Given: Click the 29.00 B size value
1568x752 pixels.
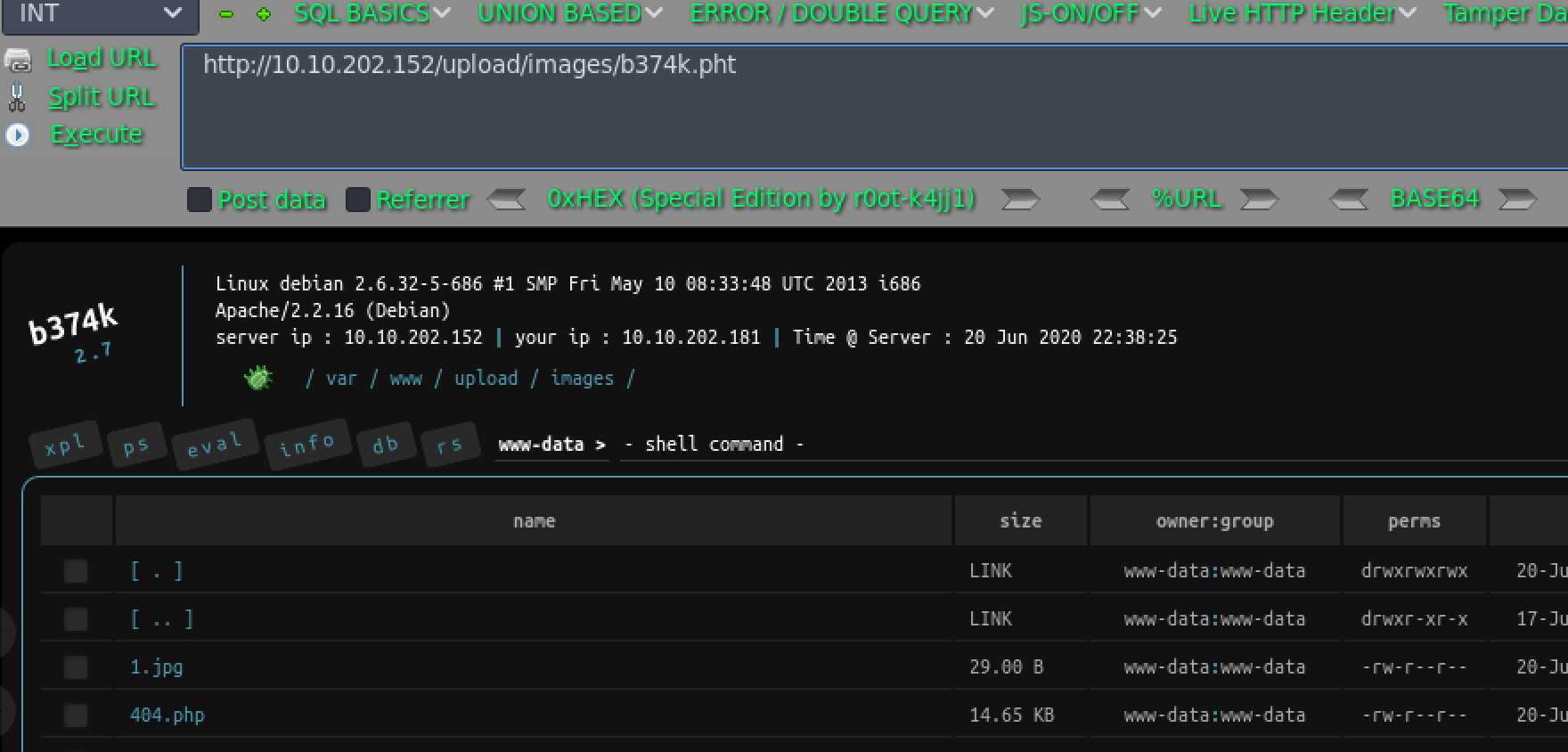Looking at the screenshot, I should (1007, 666).
